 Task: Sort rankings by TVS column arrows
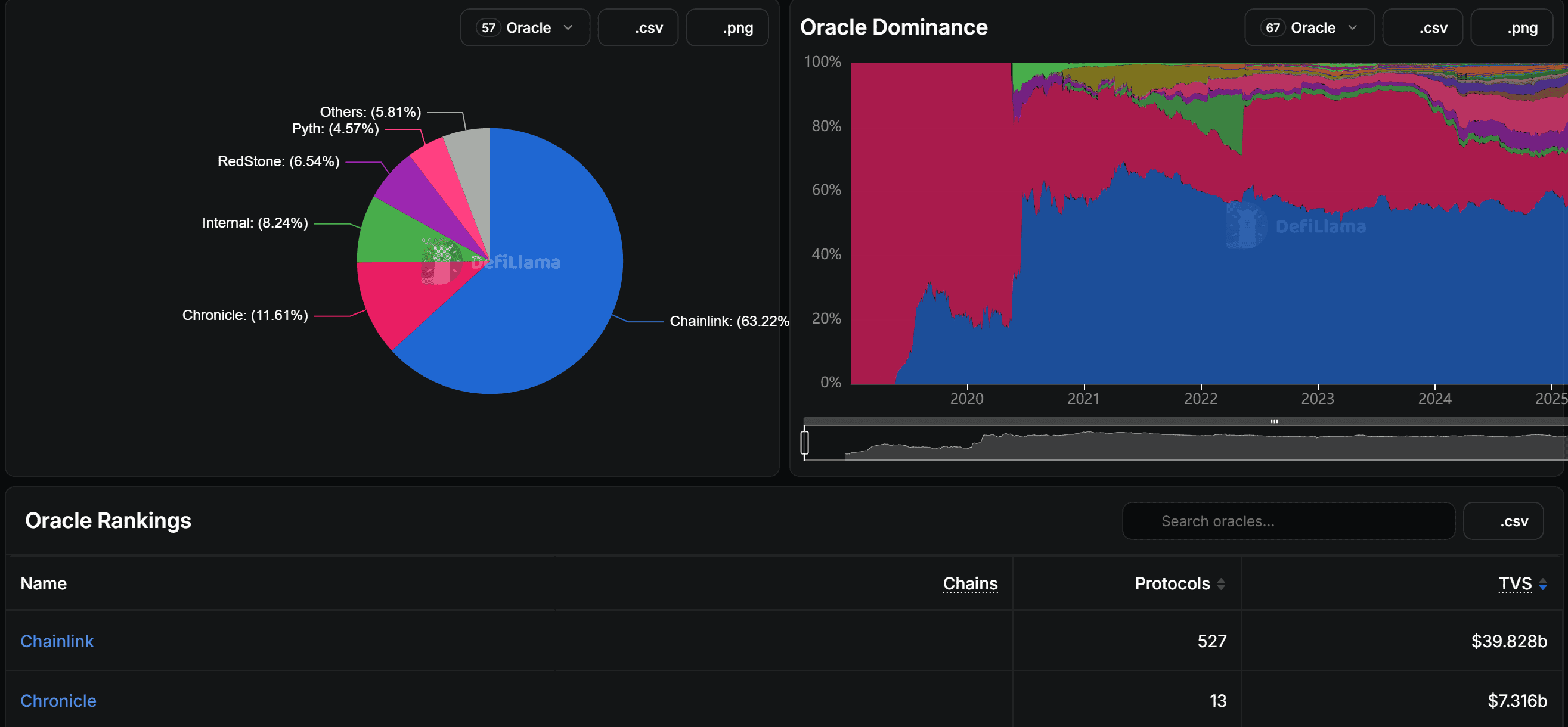coord(1543,584)
